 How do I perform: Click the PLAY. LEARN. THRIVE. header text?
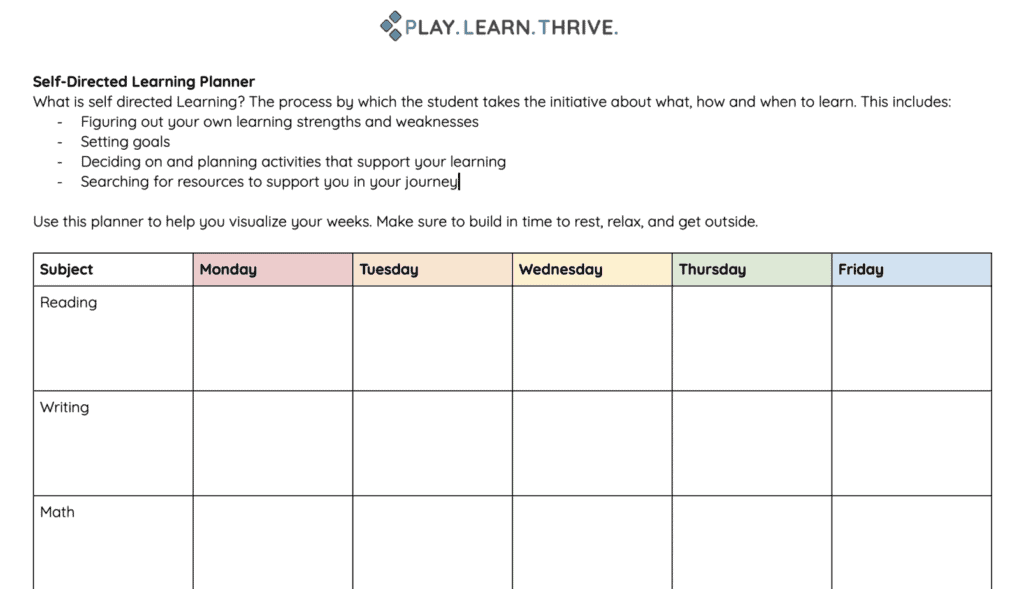click(x=511, y=28)
